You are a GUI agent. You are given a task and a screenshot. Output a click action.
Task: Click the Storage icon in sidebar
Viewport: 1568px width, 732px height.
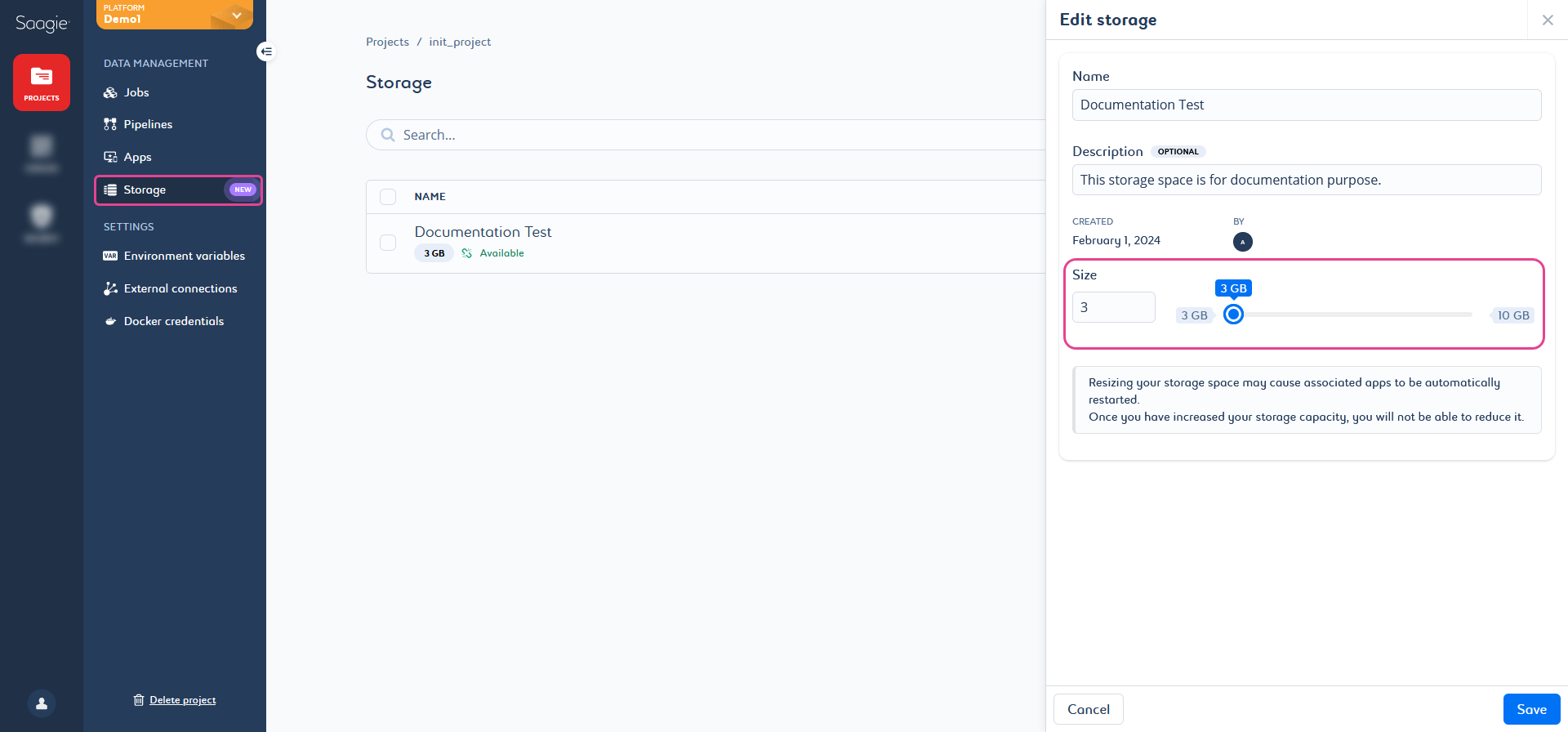click(110, 190)
